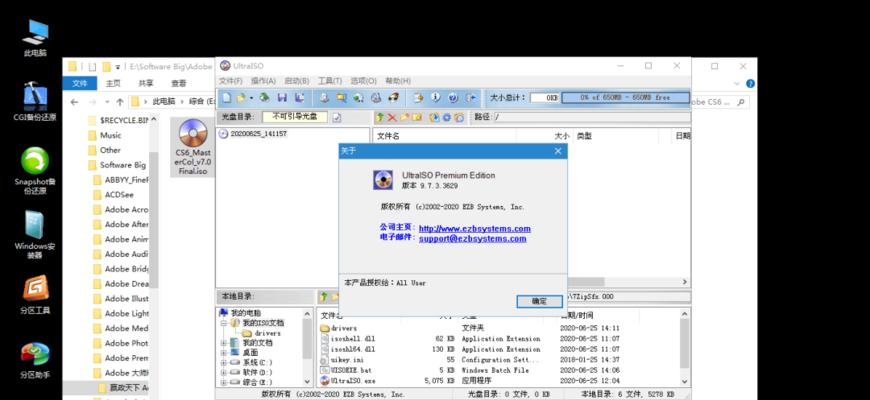870x400 pixels.
Task: Expand the 软件(D:) drive node
Action: (x=224, y=372)
